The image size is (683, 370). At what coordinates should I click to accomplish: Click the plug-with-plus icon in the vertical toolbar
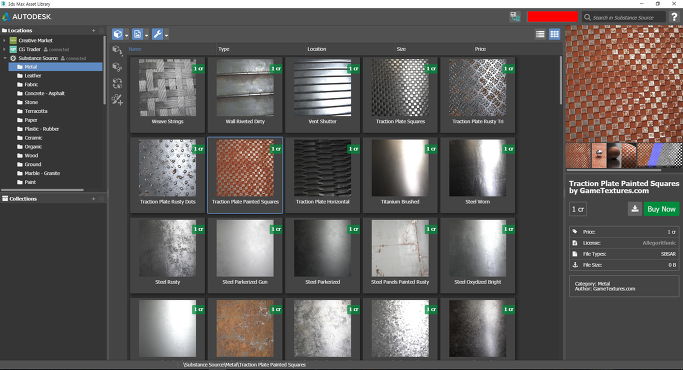click(117, 99)
